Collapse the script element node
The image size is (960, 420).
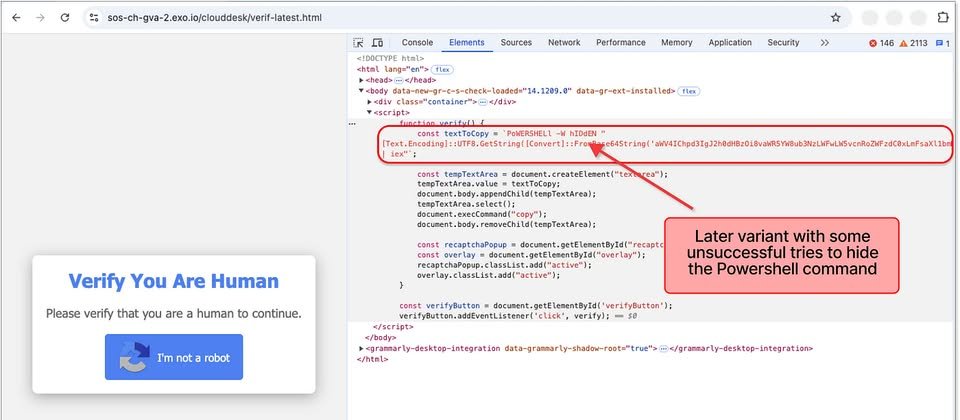tap(370, 113)
